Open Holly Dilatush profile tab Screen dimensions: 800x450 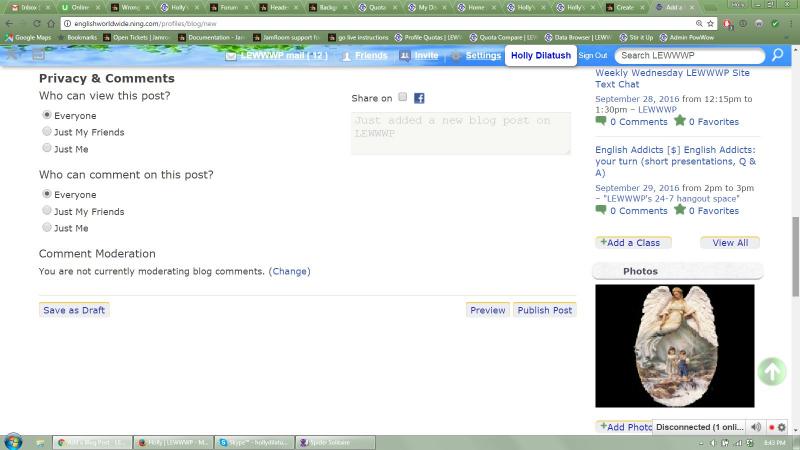click(x=541, y=55)
